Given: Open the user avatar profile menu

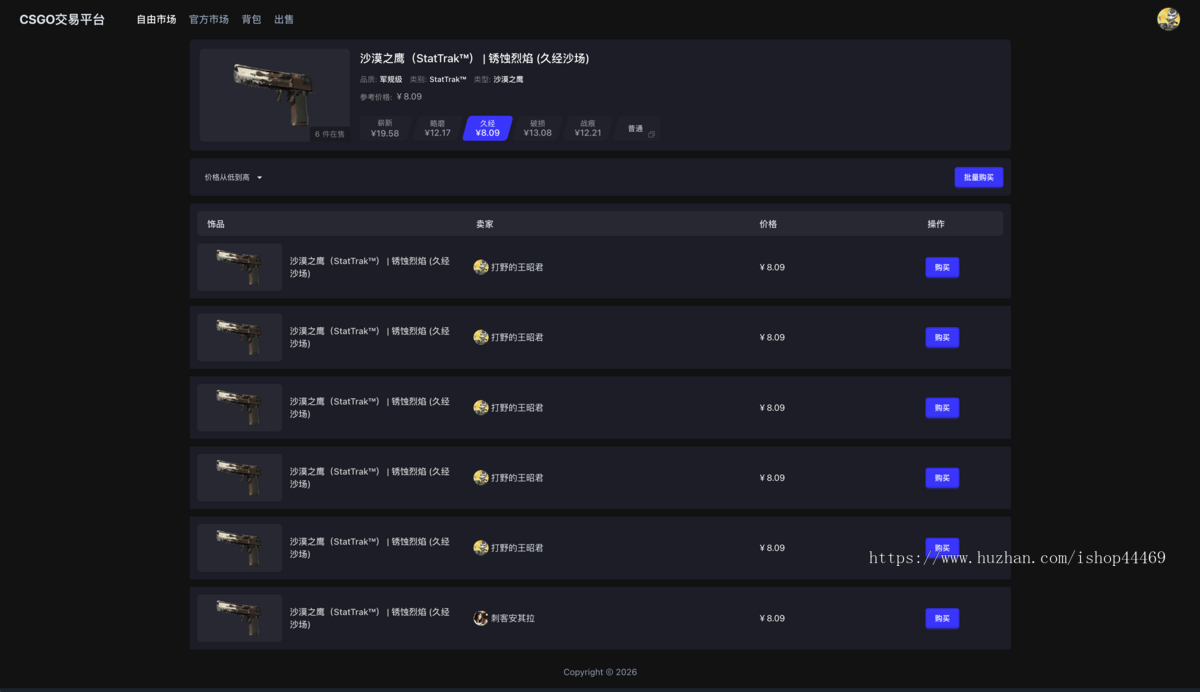Looking at the screenshot, I should (x=1168, y=19).
